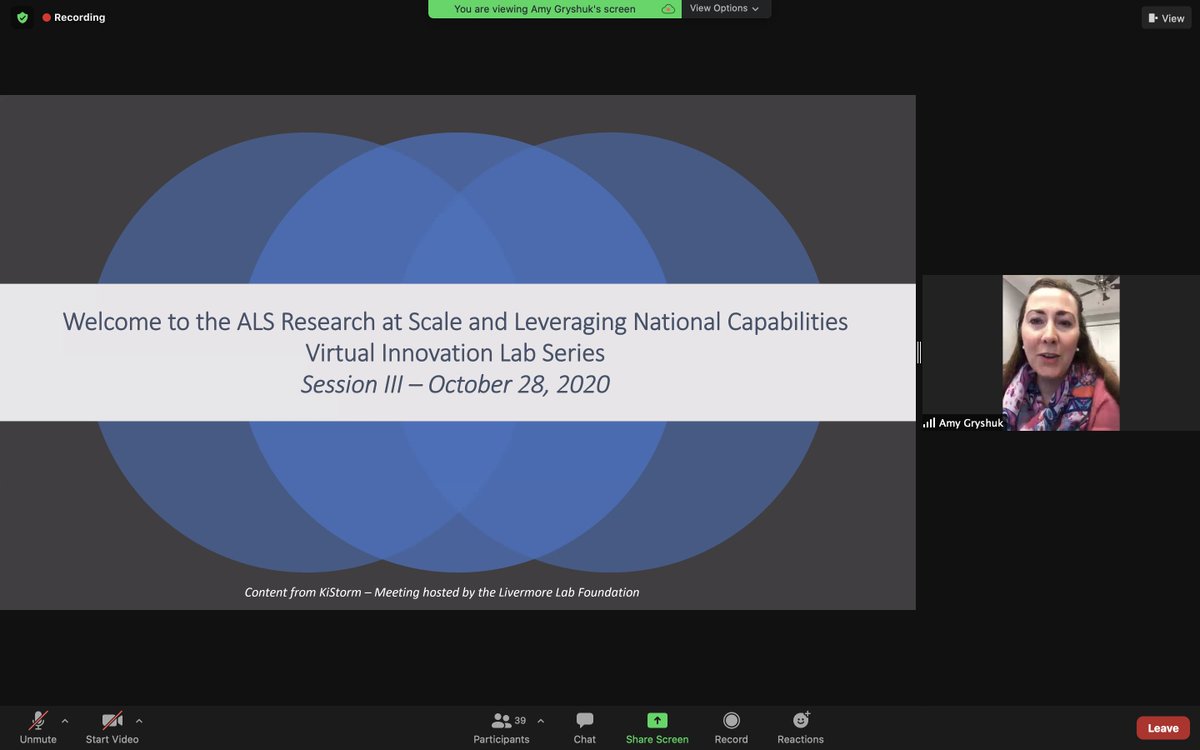1200x750 pixels.
Task: Click the red Recording indicator
Action: 74,18
